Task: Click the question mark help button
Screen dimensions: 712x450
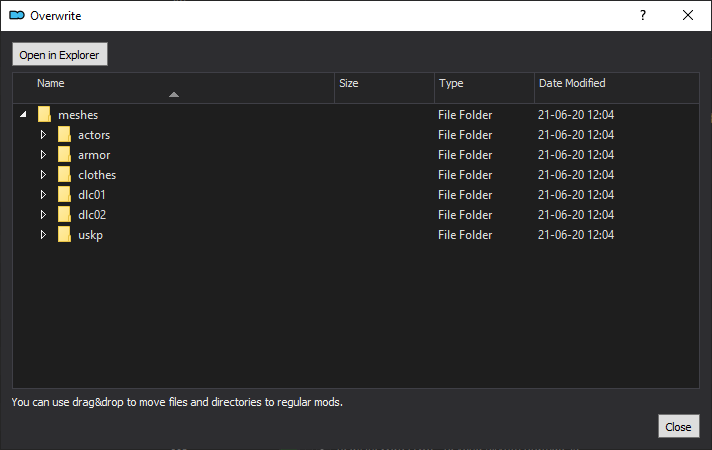Action: pos(643,15)
